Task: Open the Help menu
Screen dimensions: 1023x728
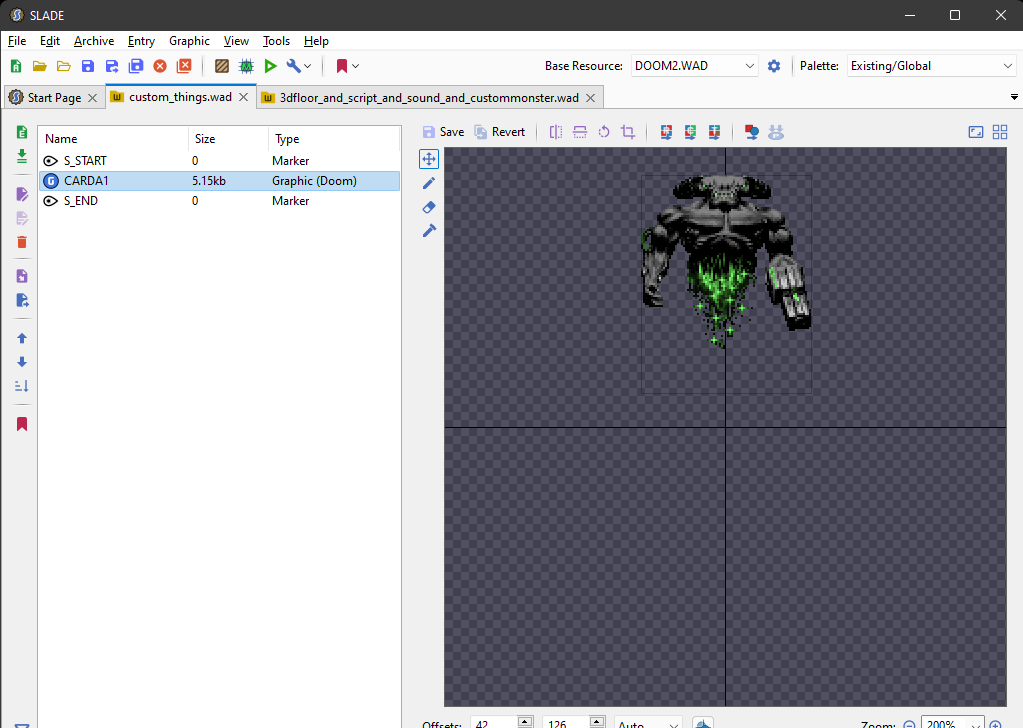Action: [x=316, y=41]
